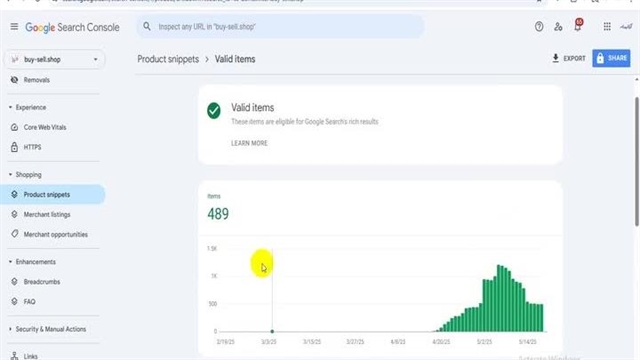640x360 pixels.
Task: Open the hamburger main menu
Action: click(x=14, y=27)
